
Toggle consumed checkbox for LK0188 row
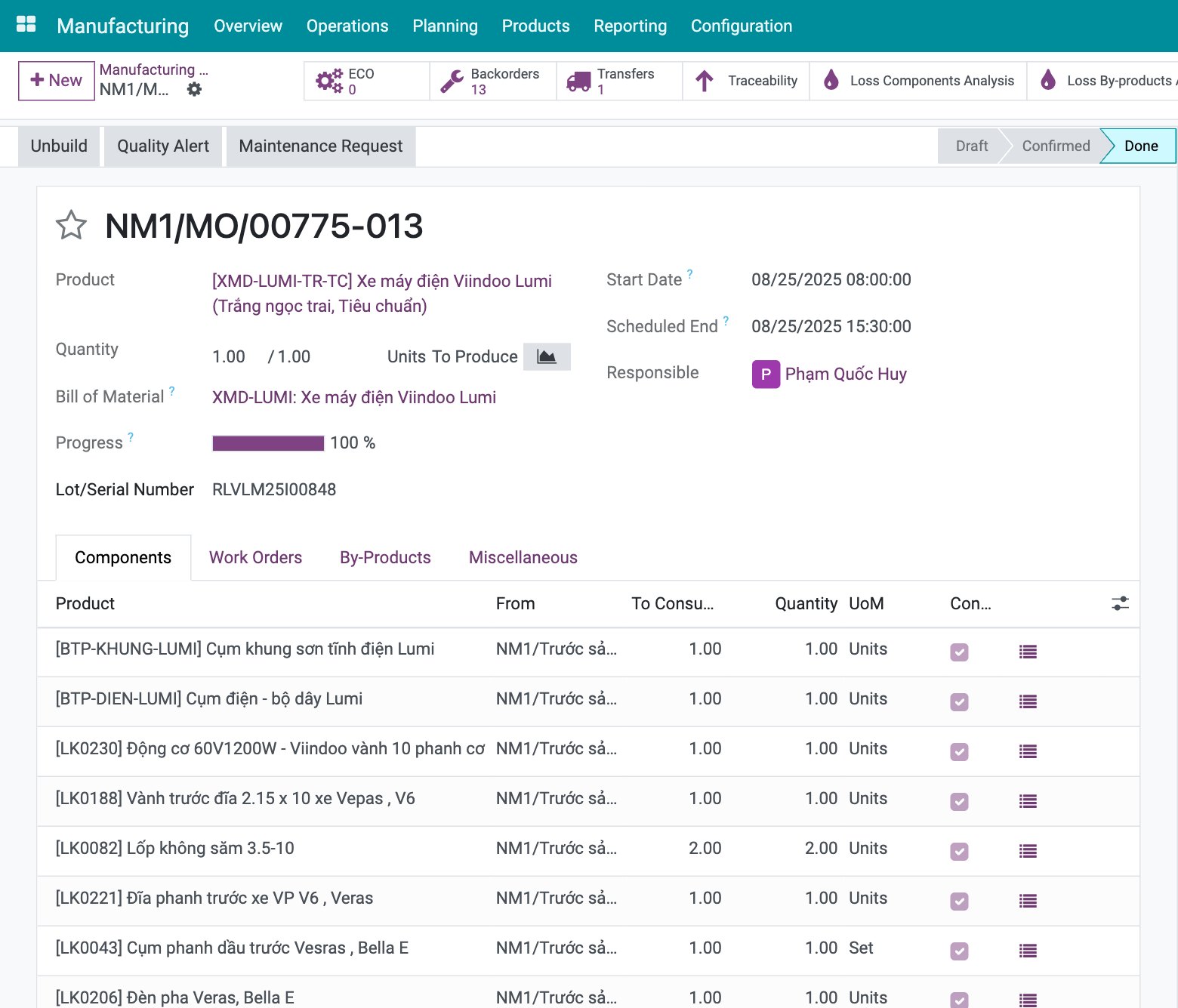click(x=959, y=801)
